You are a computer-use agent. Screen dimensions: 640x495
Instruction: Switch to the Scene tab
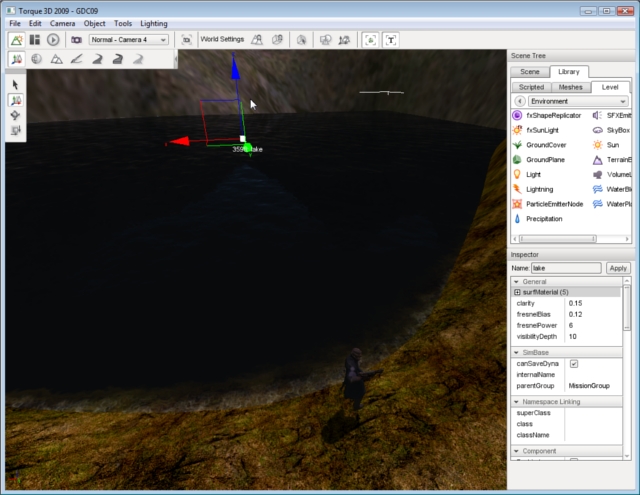[530, 72]
